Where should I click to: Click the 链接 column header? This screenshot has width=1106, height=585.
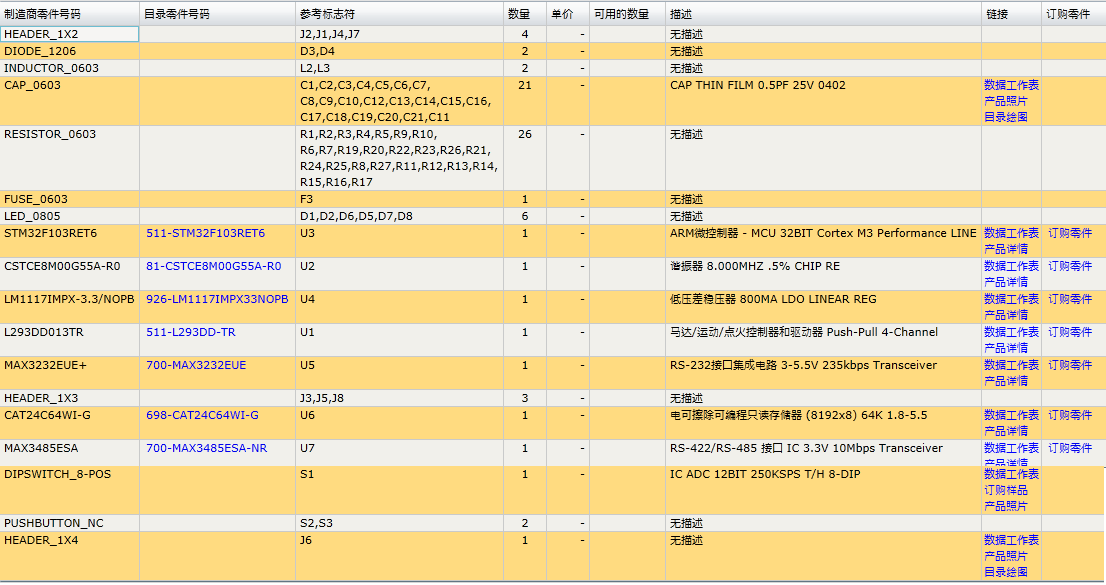(1011, 14)
